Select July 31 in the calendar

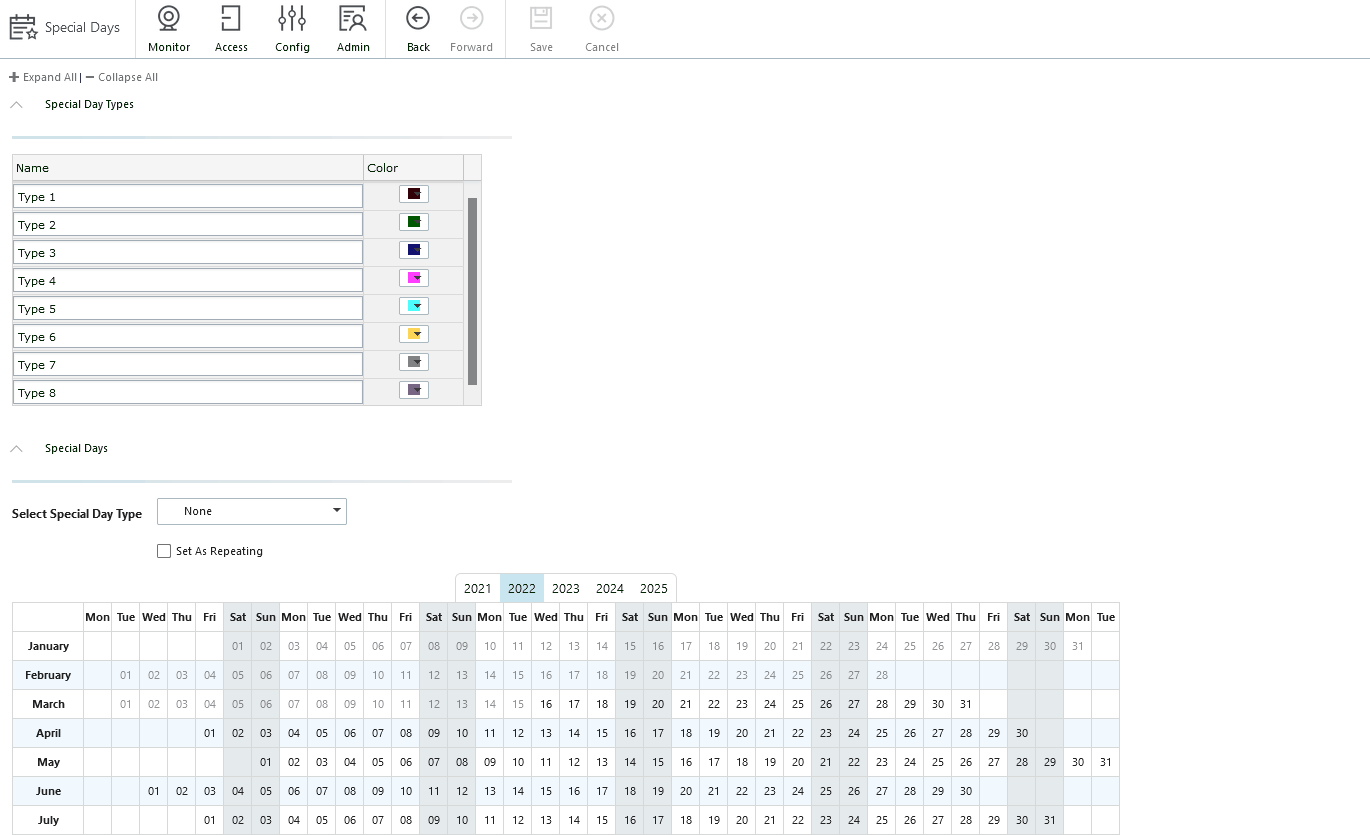click(1050, 820)
